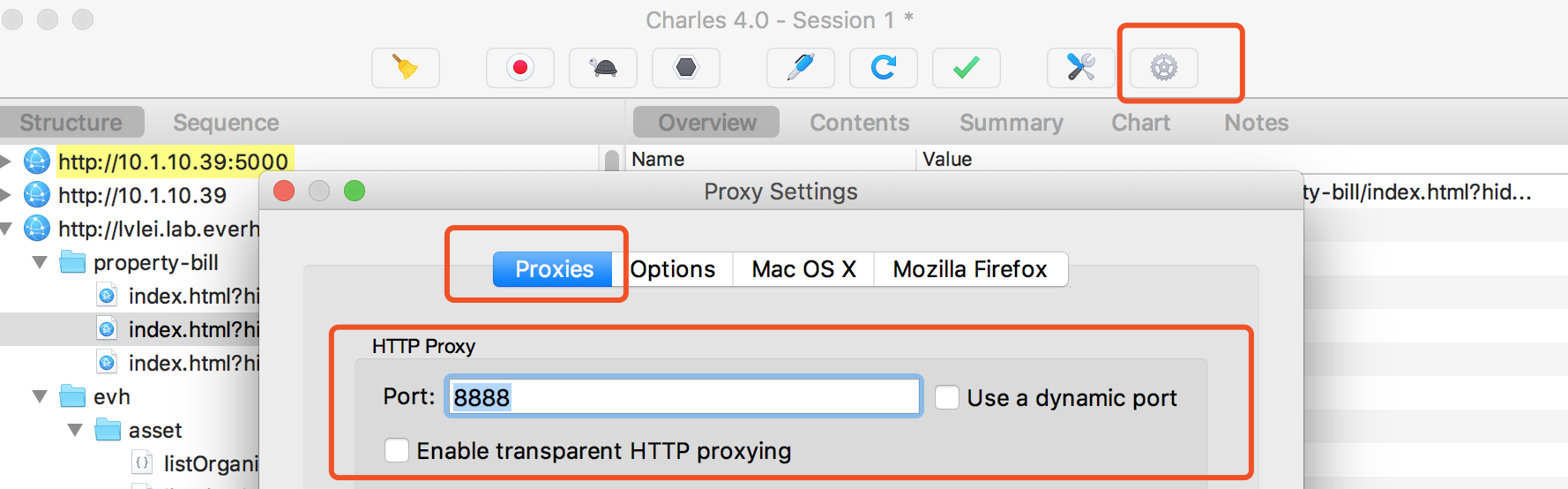Collapse the evh folder

coord(40,396)
